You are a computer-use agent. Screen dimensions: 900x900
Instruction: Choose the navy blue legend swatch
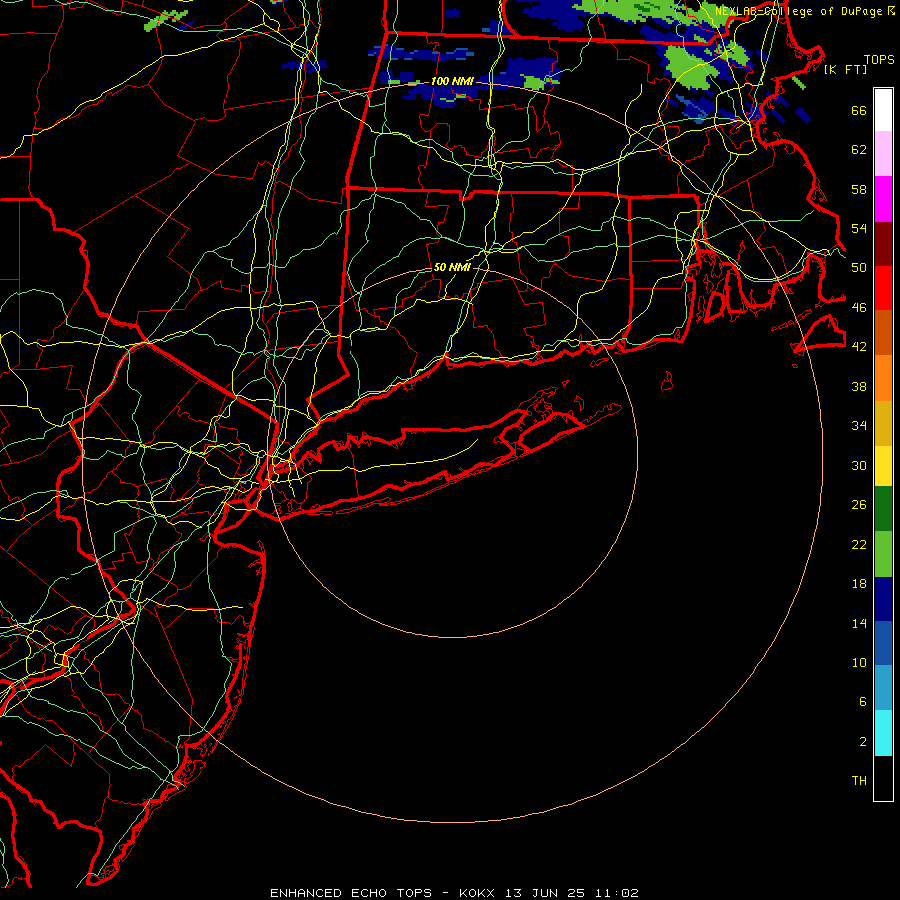tap(883, 599)
